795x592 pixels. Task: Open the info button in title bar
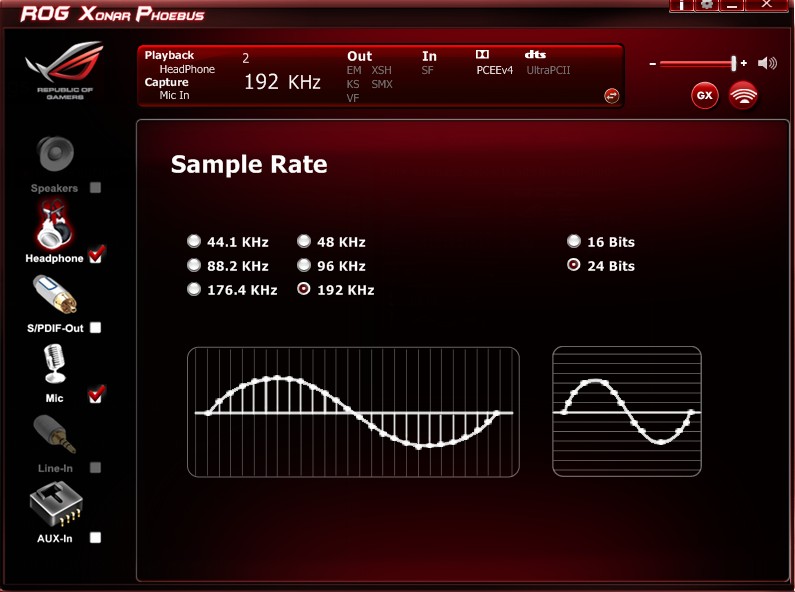pyautogui.click(x=681, y=5)
